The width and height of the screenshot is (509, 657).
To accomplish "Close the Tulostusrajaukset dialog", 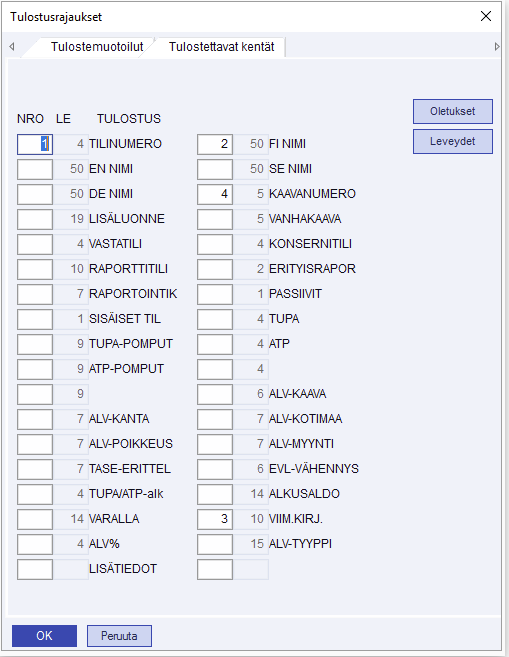I will click(486, 16).
